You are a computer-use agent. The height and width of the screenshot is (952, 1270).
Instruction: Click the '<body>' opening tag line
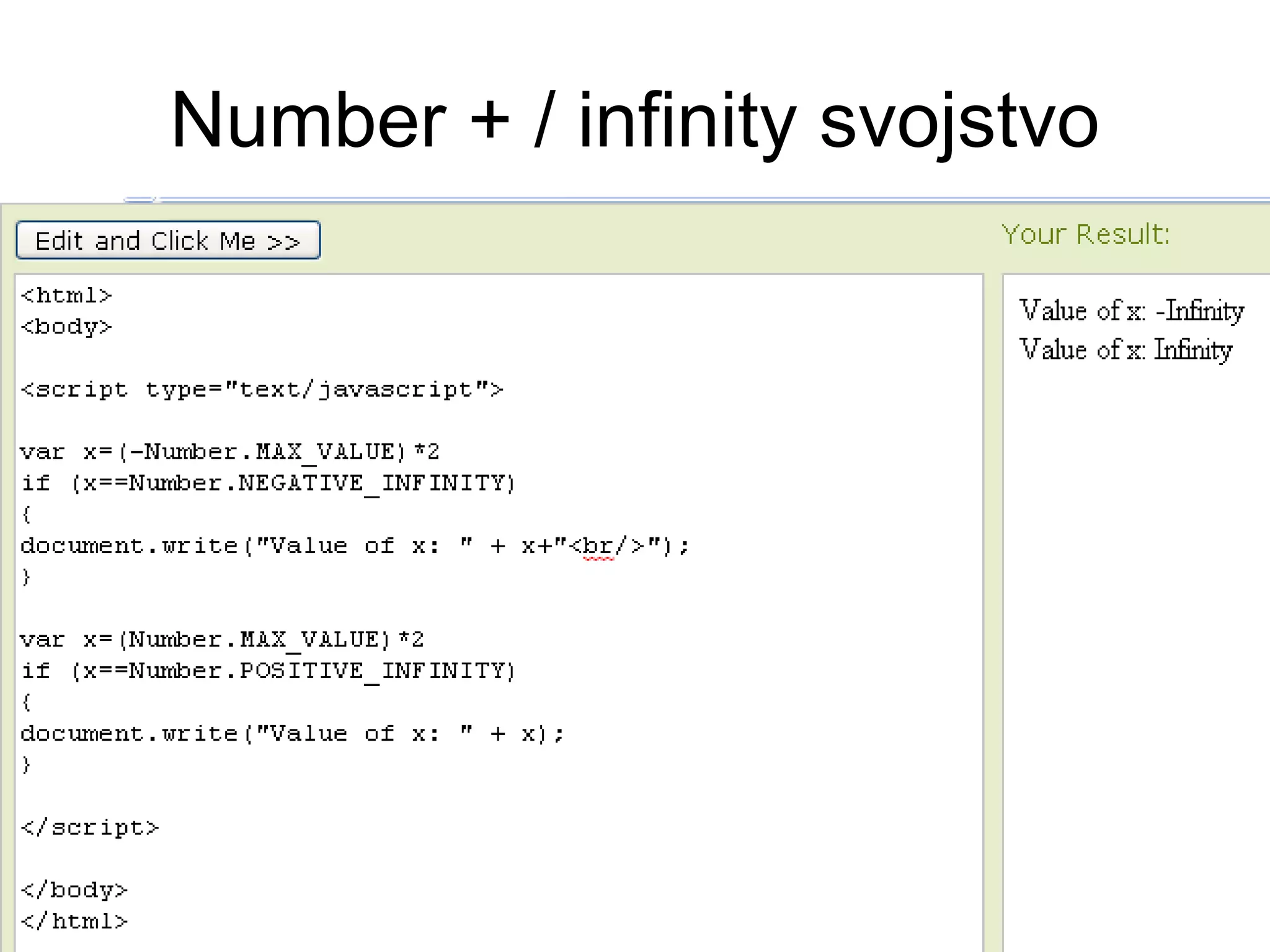pyautogui.click(x=66, y=327)
